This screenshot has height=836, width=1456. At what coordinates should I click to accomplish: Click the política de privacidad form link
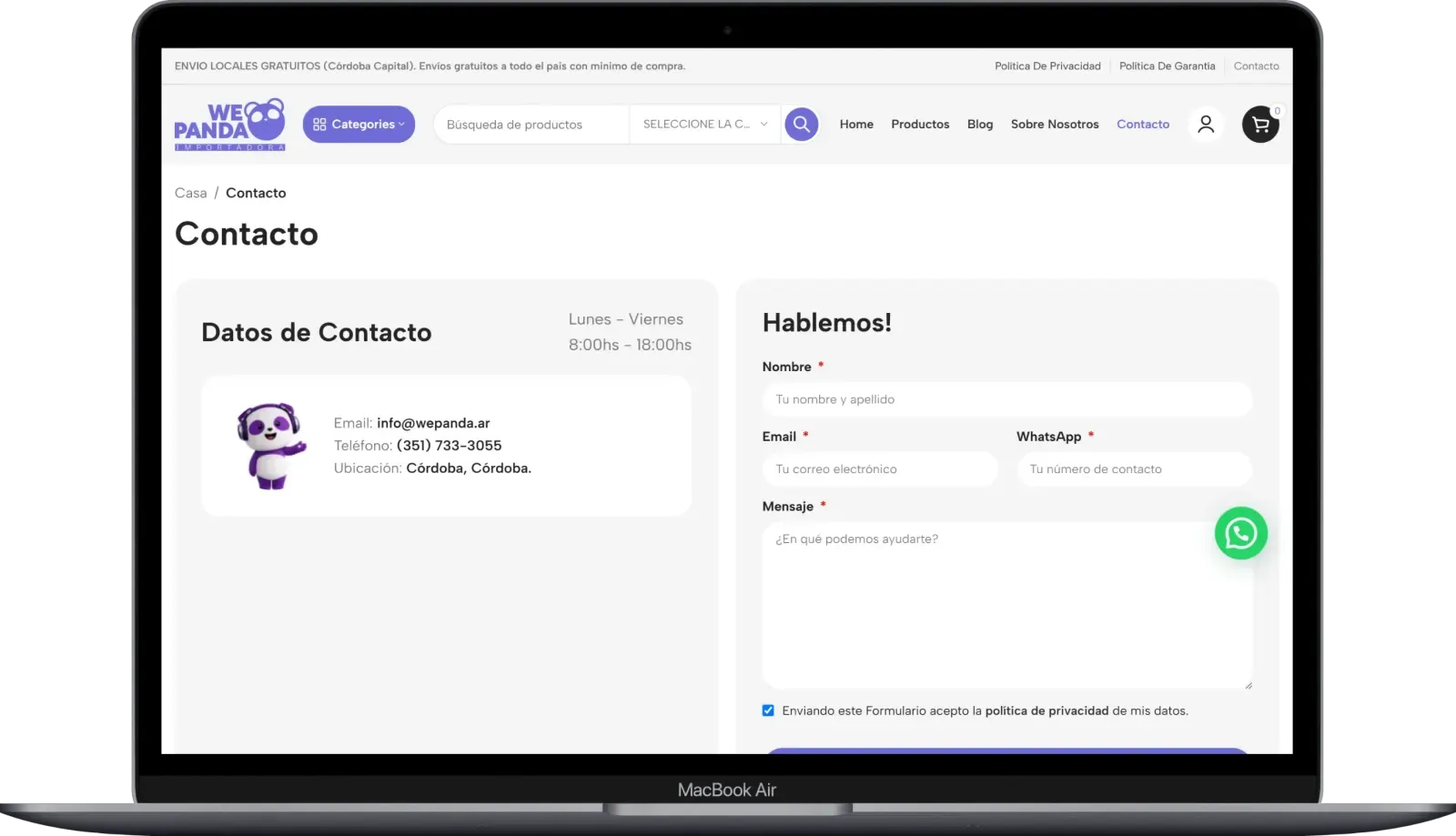[x=1046, y=711]
